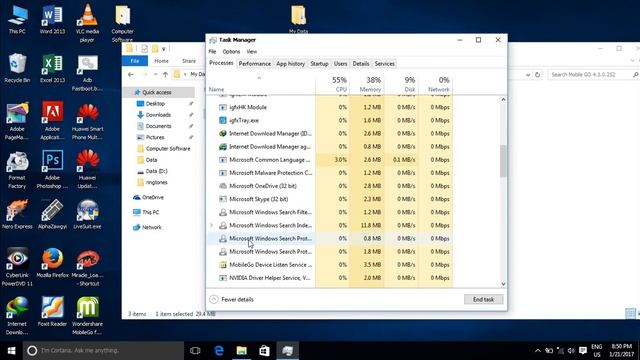Launch Adobe Photoshop desktop shortcut
Image resolution: width=640 pixels, height=360 pixels.
[52, 170]
